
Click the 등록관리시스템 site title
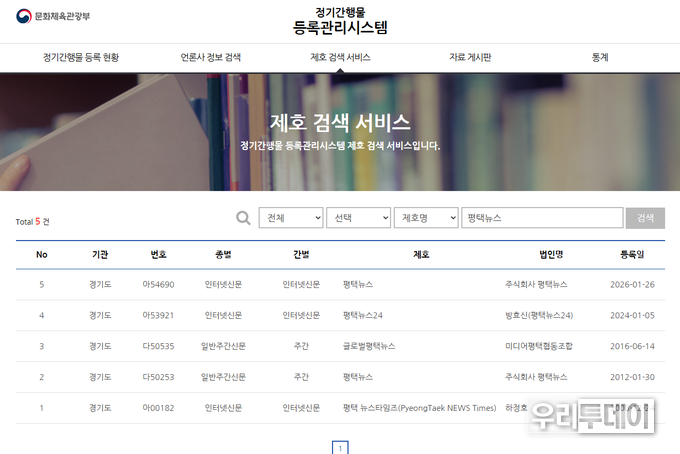[x=340, y=27]
